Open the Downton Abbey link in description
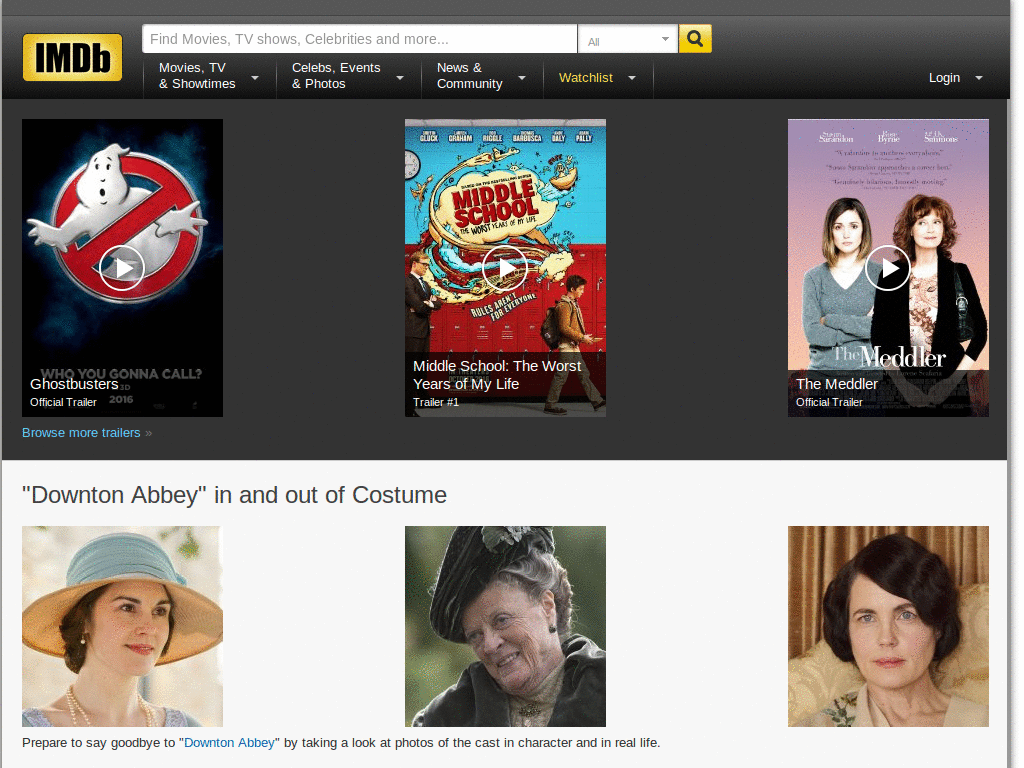1024x768 pixels. point(229,743)
